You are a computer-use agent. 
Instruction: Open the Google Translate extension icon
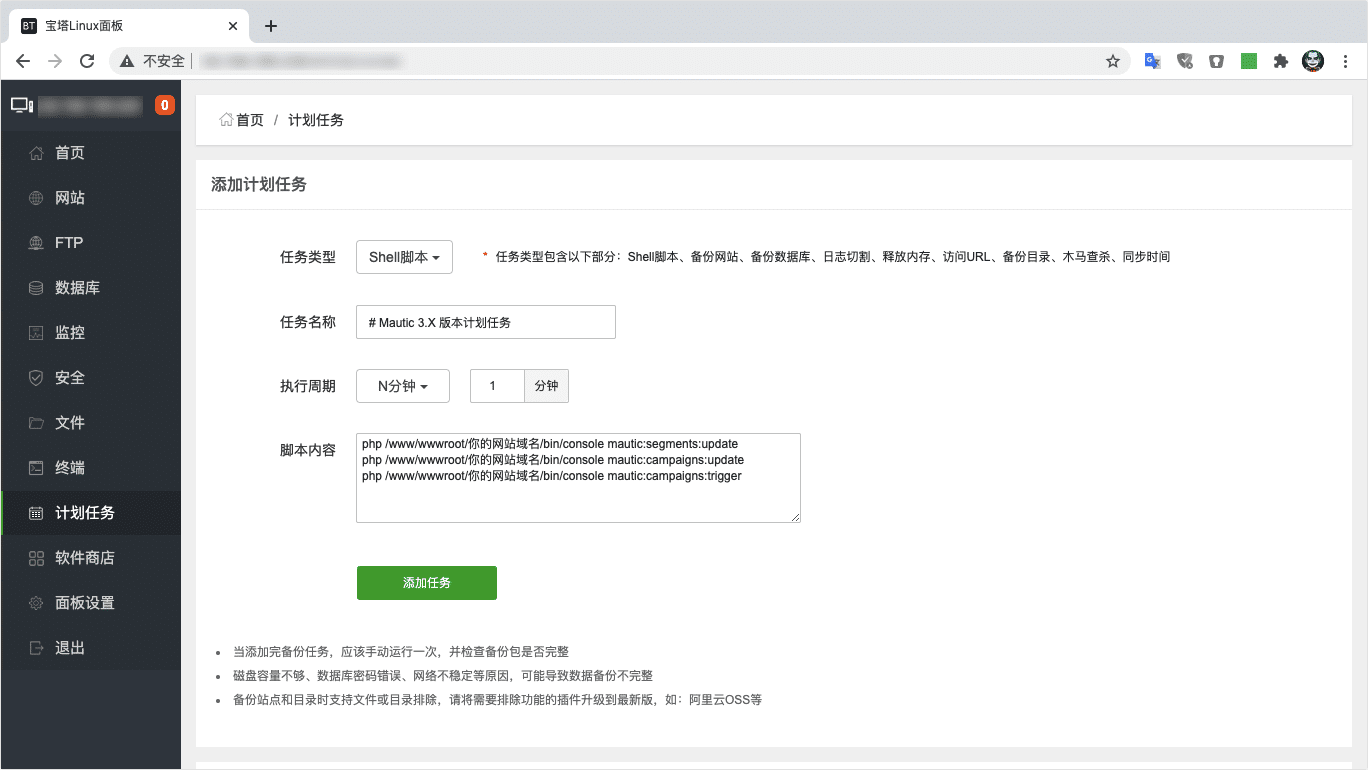[1153, 61]
